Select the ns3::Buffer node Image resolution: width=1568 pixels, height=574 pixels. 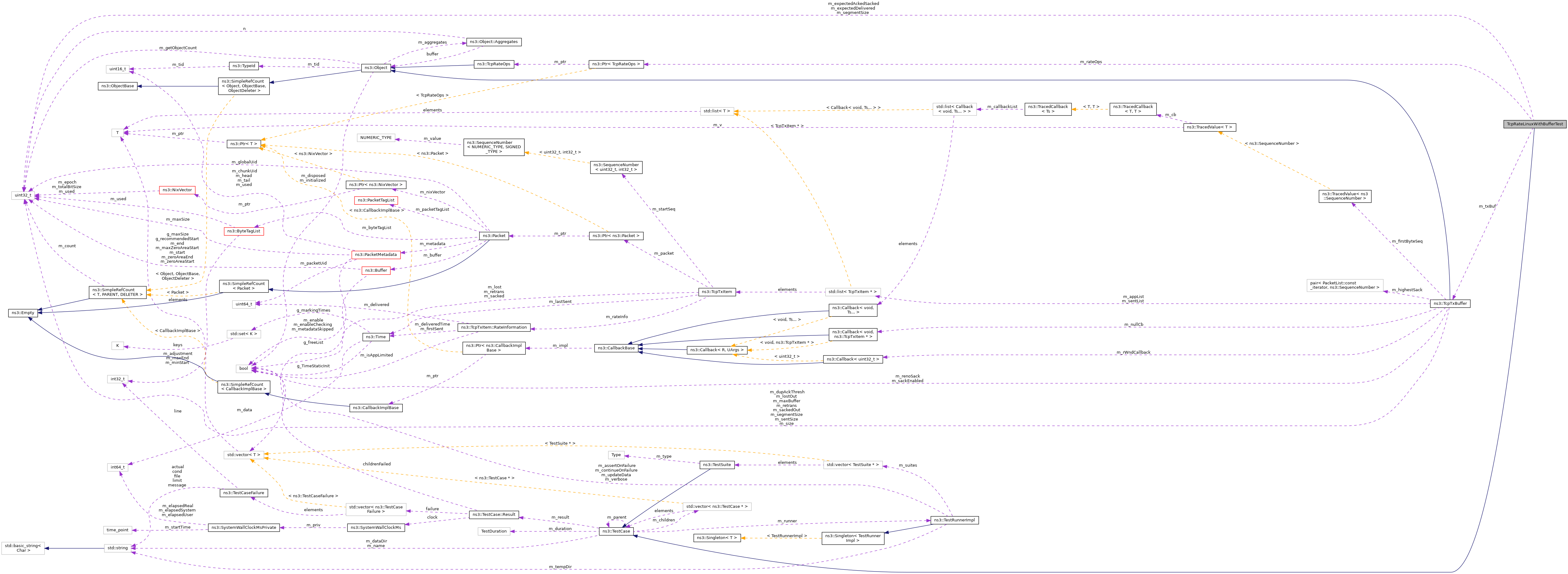(376, 270)
